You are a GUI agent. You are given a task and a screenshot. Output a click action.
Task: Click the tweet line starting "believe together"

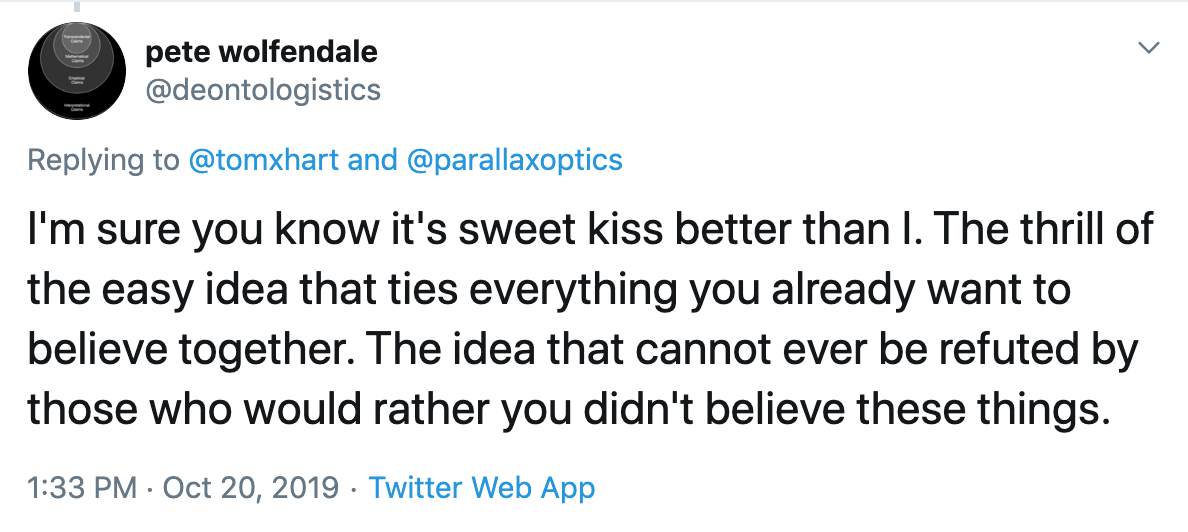pos(583,350)
